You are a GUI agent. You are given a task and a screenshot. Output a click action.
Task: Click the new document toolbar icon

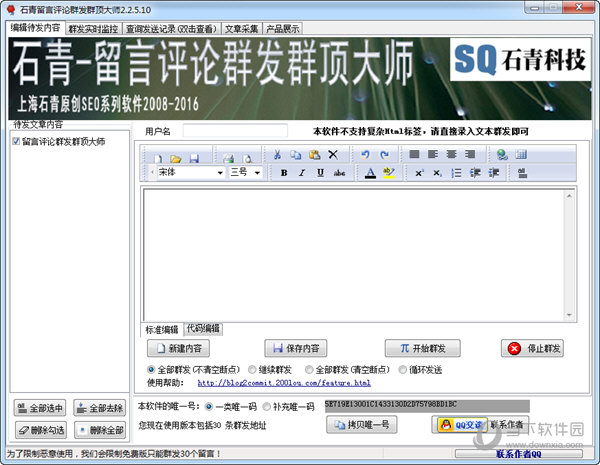click(158, 158)
